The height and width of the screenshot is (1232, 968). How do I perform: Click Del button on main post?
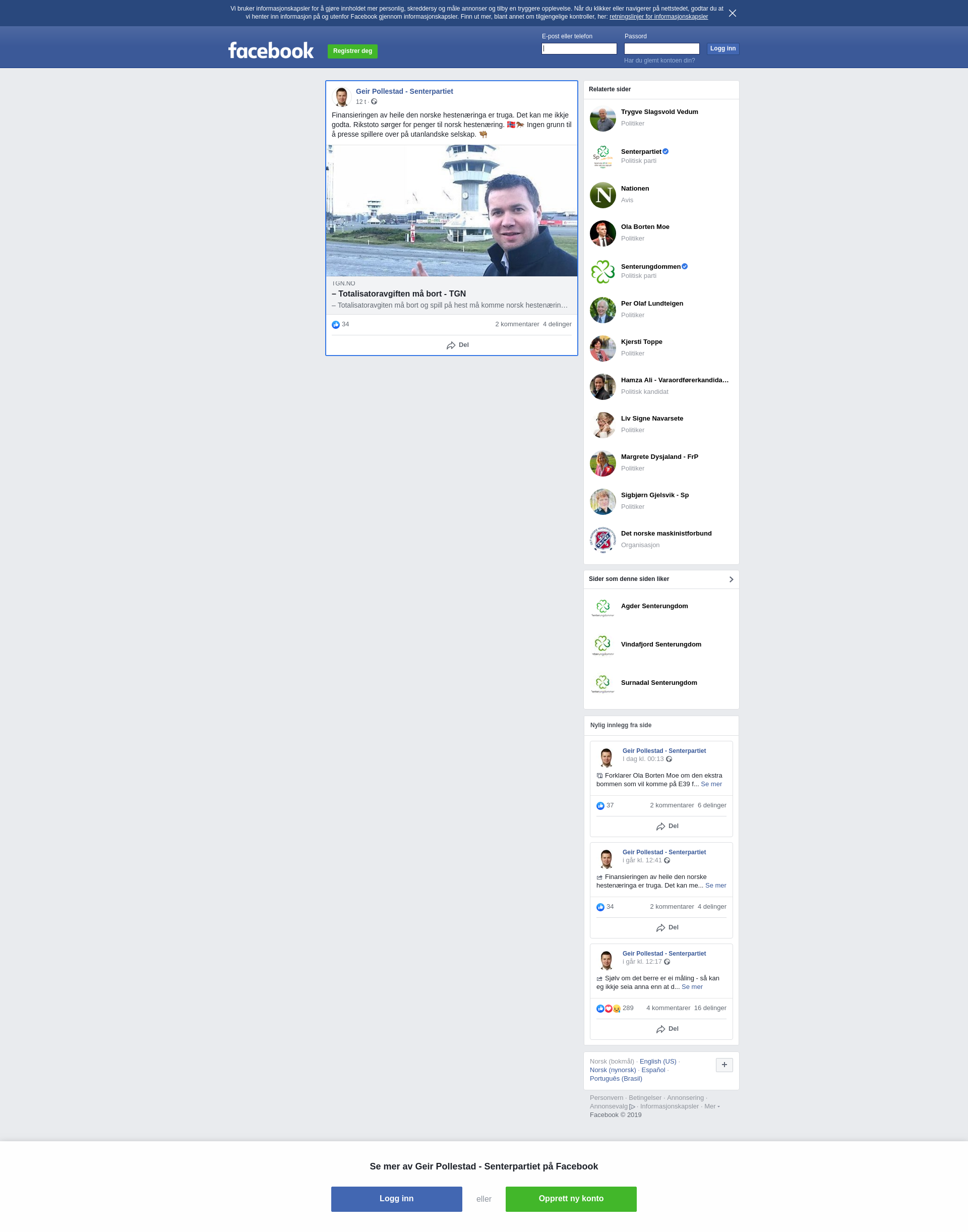tap(457, 345)
